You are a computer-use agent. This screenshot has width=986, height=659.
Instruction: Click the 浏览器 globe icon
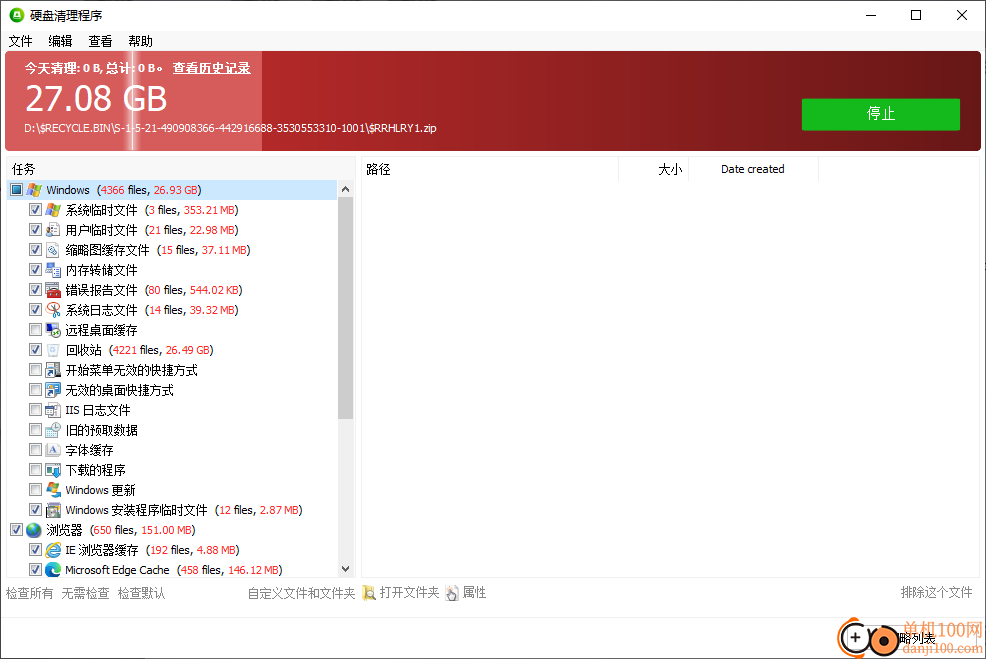pyautogui.click(x=34, y=530)
